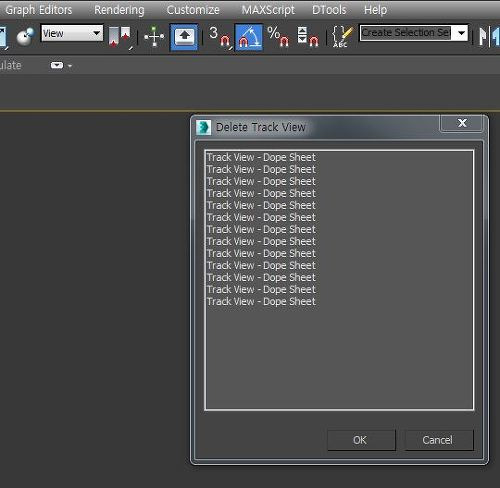This screenshot has width=500, height=488.
Task: Click the Create Selection Set field
Action: (x=406, y=33)
